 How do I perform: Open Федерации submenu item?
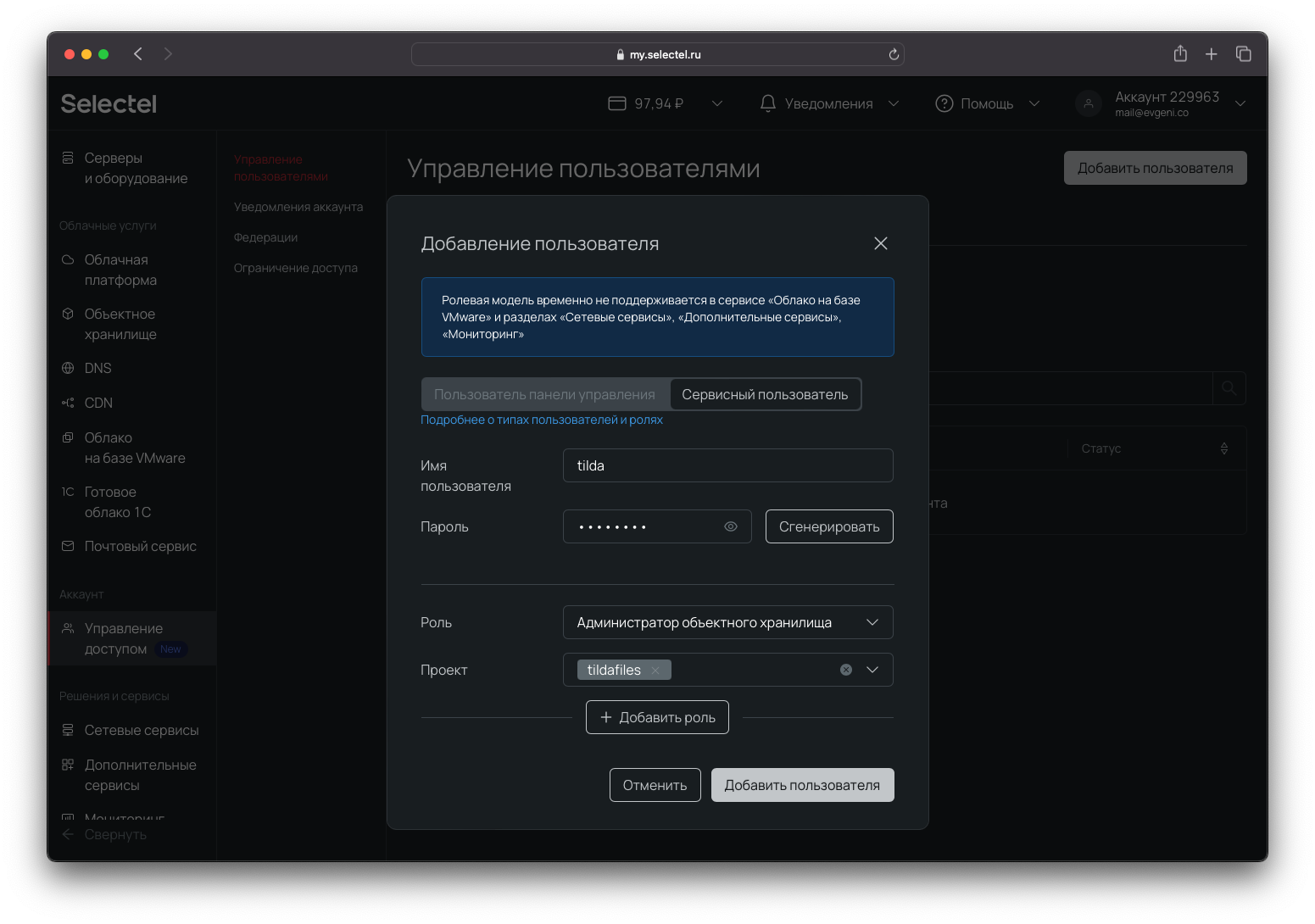(x=265, y=237)
